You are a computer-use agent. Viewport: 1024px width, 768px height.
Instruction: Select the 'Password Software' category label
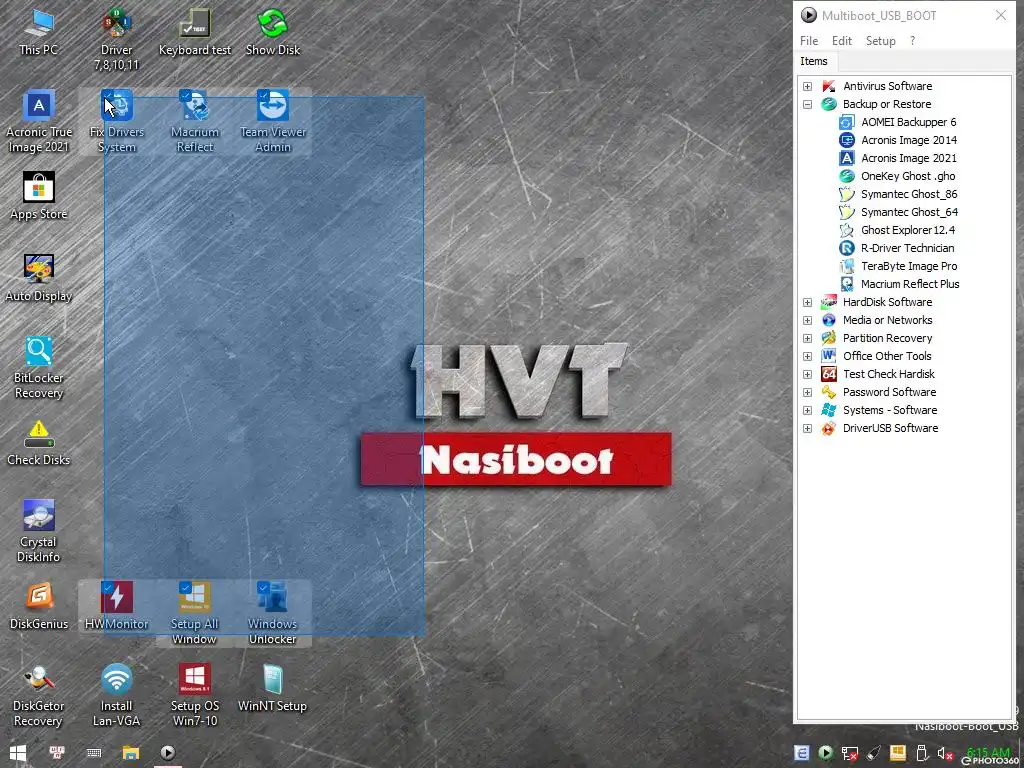tap(889, 392)
